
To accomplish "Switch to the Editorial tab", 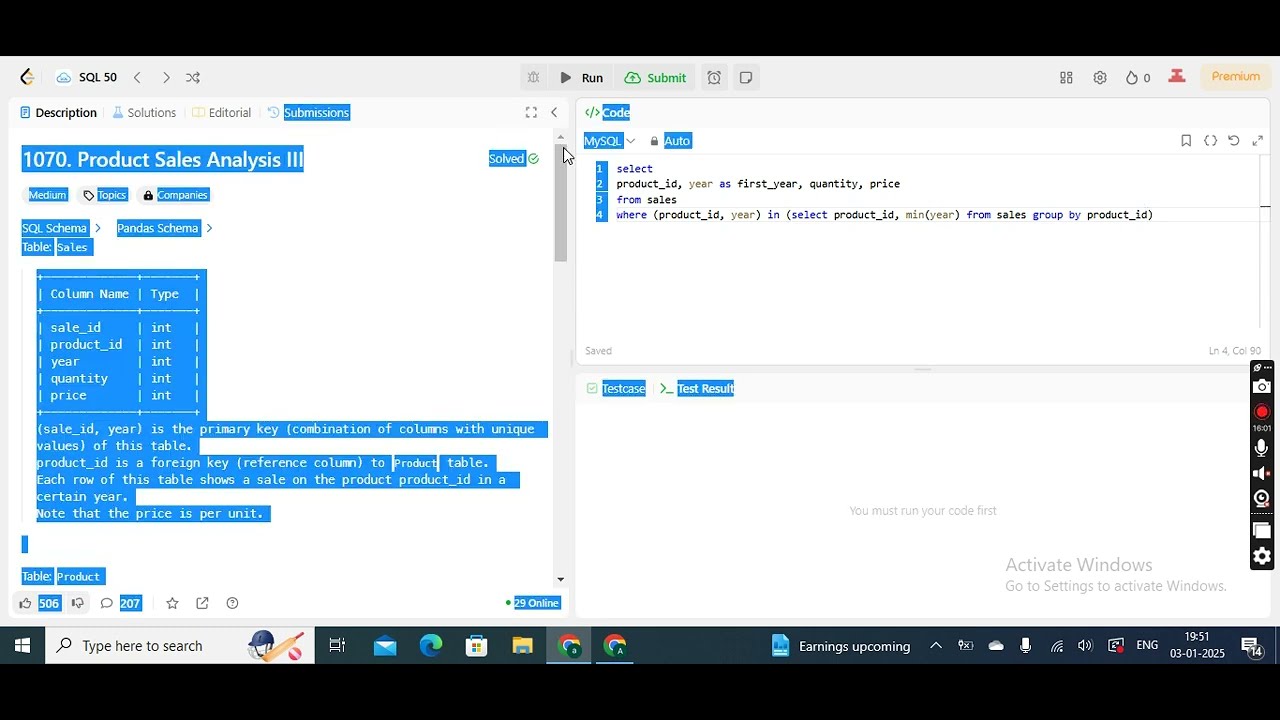I will coord(221,112).
